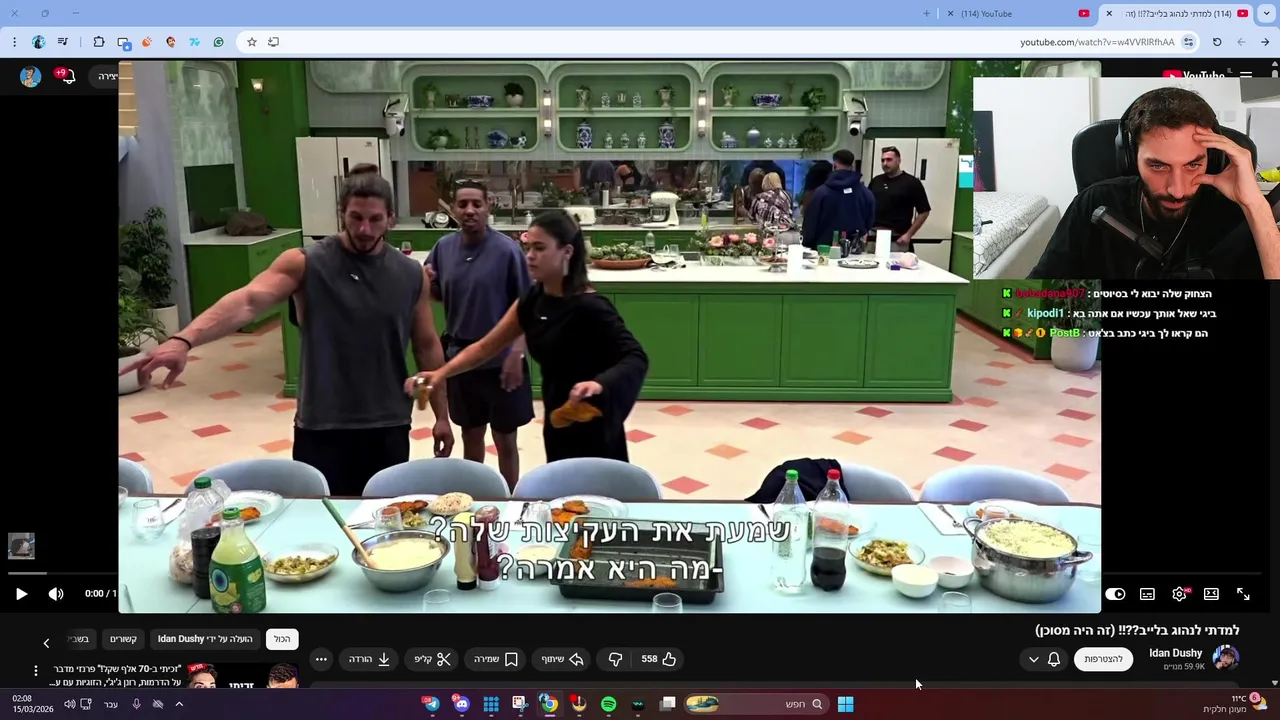Image resolution: width=1280 pixels, height=720 pixels.
Task: Open the tab search dropdown in Chrome
Action: tap(1266, 13)
